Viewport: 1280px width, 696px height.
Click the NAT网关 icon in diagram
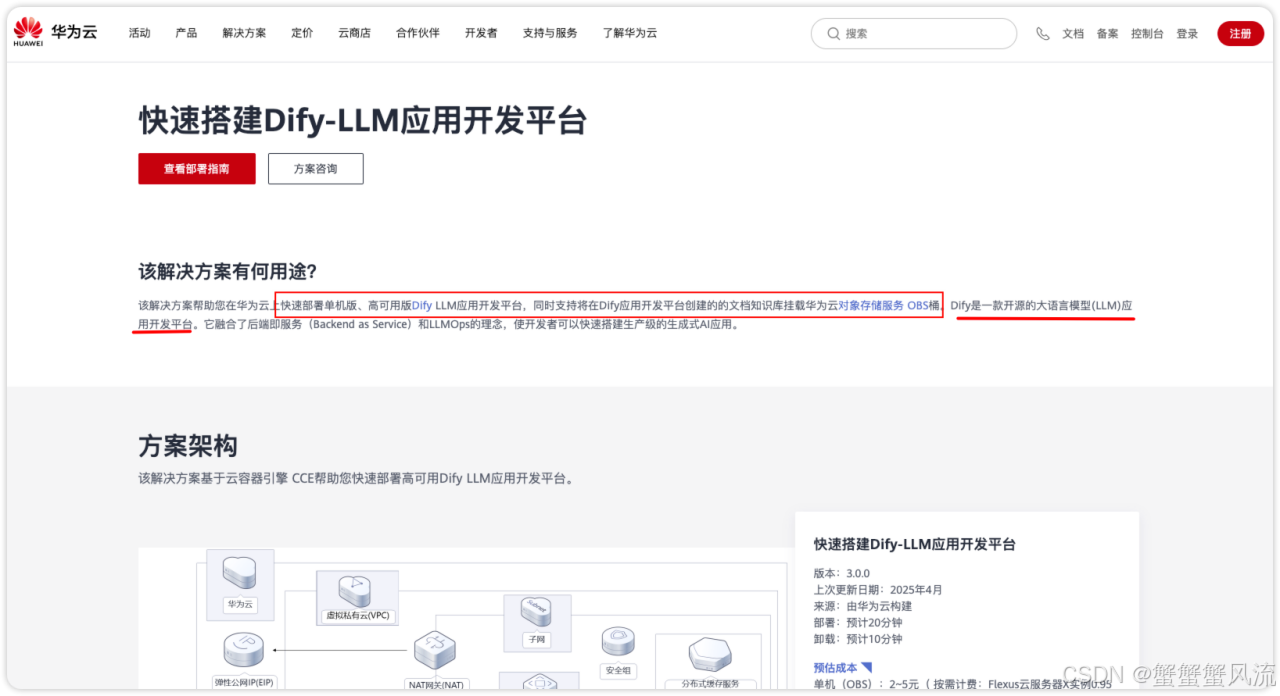(435, 652)
